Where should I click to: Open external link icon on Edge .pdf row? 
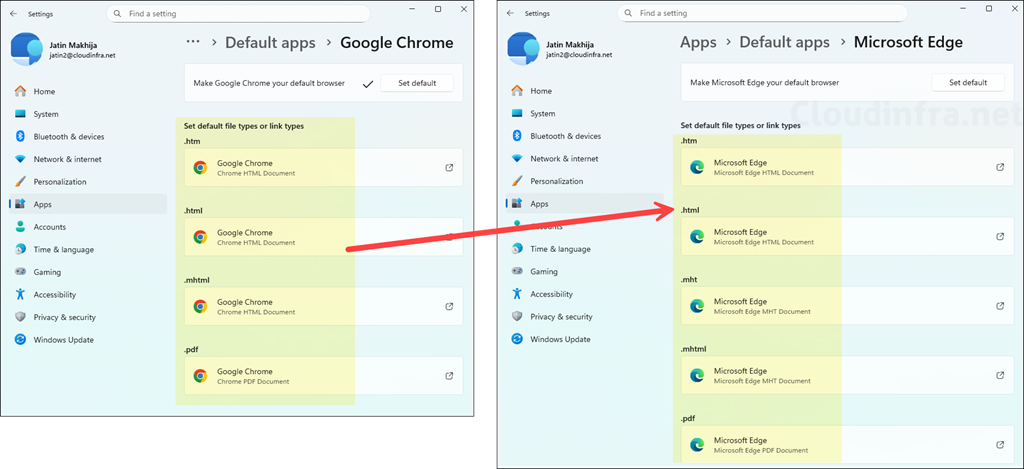point(1000,445)
